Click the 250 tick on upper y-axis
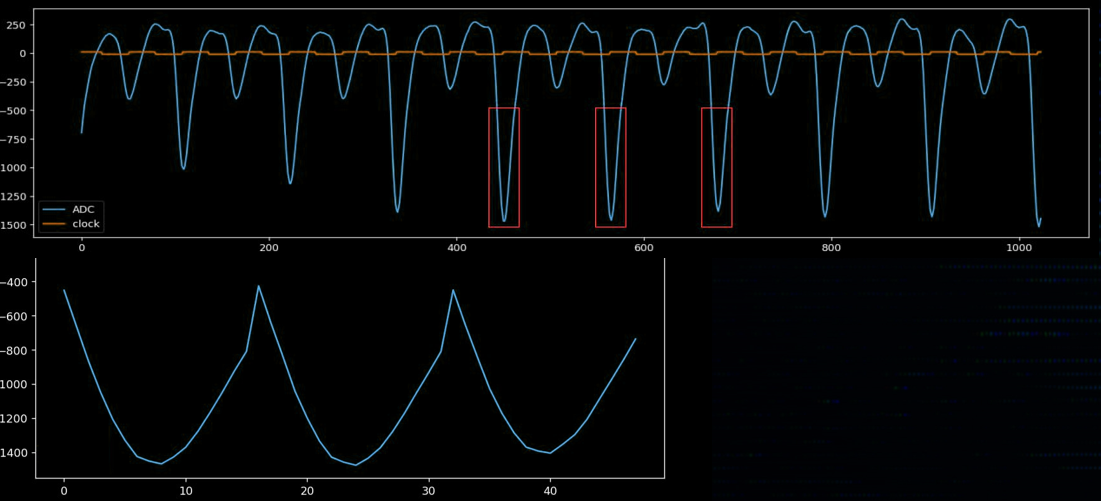1101x501 pixels. point(16,25)
